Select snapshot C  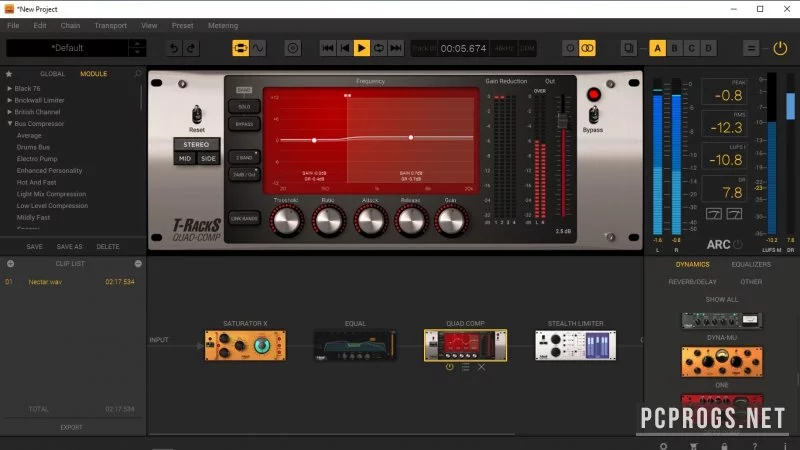691,48
